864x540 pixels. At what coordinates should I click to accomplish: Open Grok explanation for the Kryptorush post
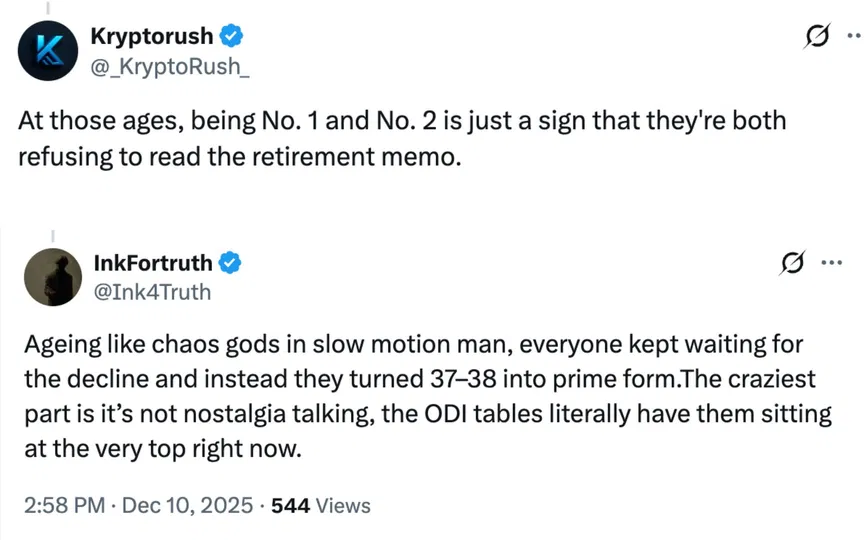click(x=818, y=38)
